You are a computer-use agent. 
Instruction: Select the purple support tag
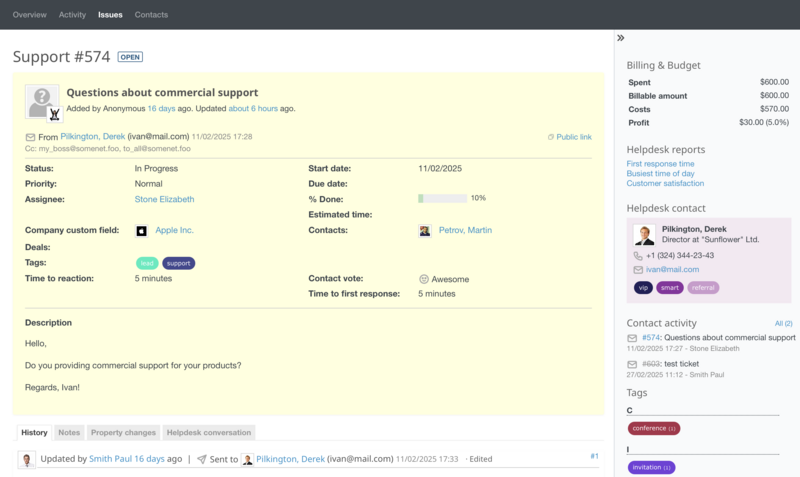pos(179,263)
